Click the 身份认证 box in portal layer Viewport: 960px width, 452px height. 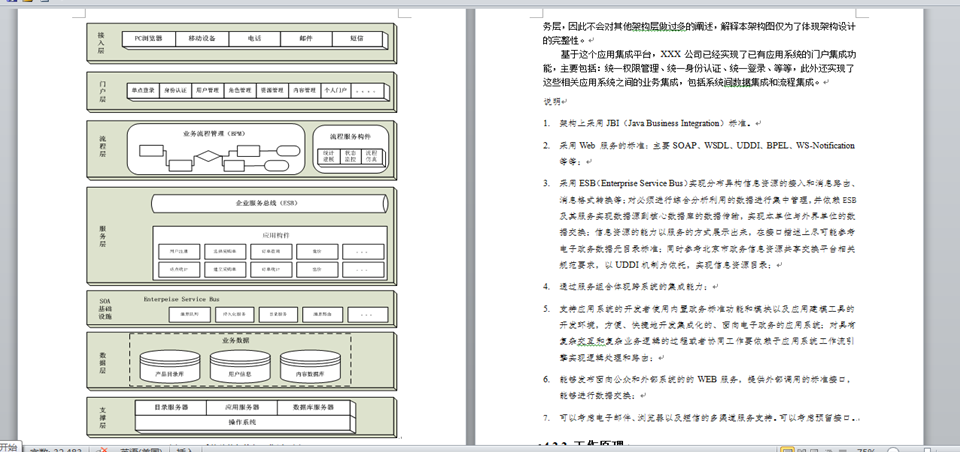[x=175, y=91]
